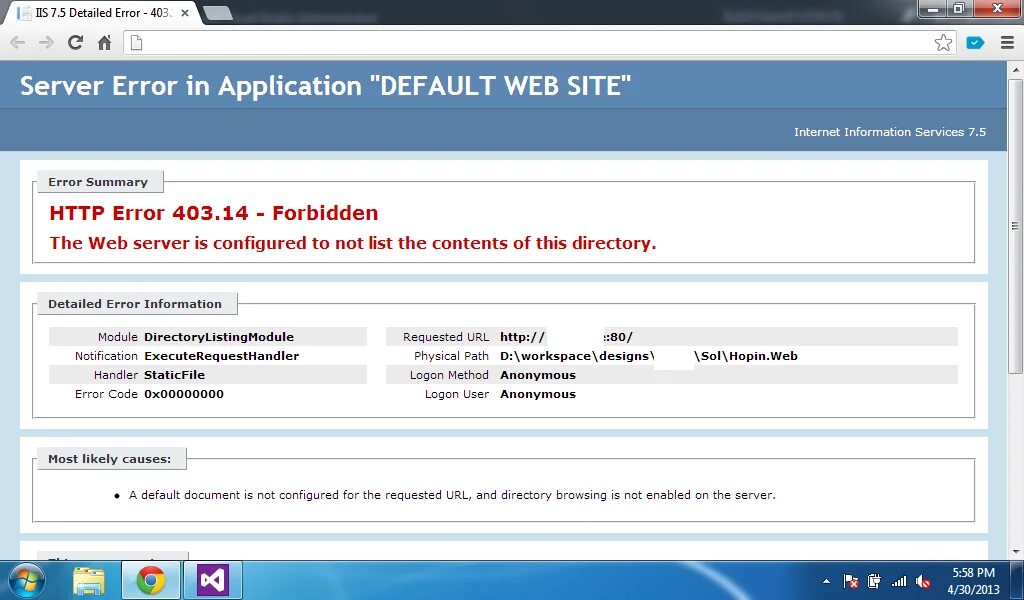Bookmark this page with the star icon
1024x600 pixels.
943,43
